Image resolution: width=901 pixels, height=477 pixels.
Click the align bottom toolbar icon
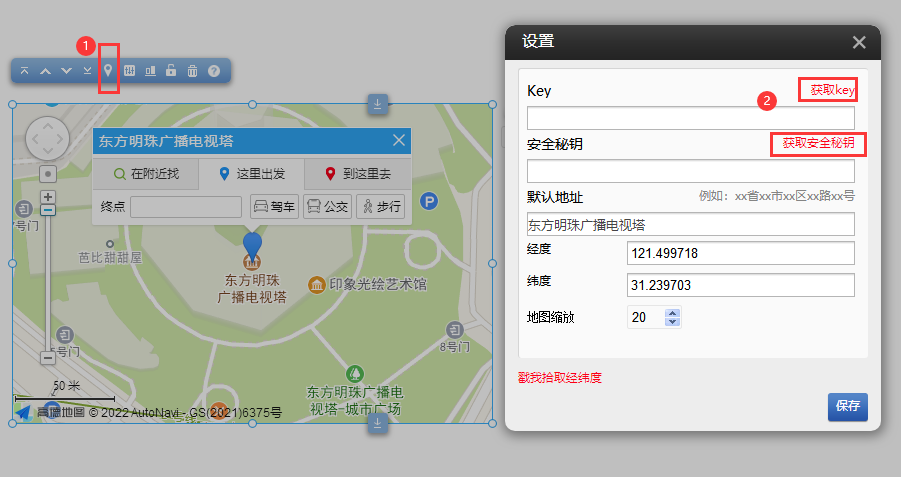coord(150,71)
